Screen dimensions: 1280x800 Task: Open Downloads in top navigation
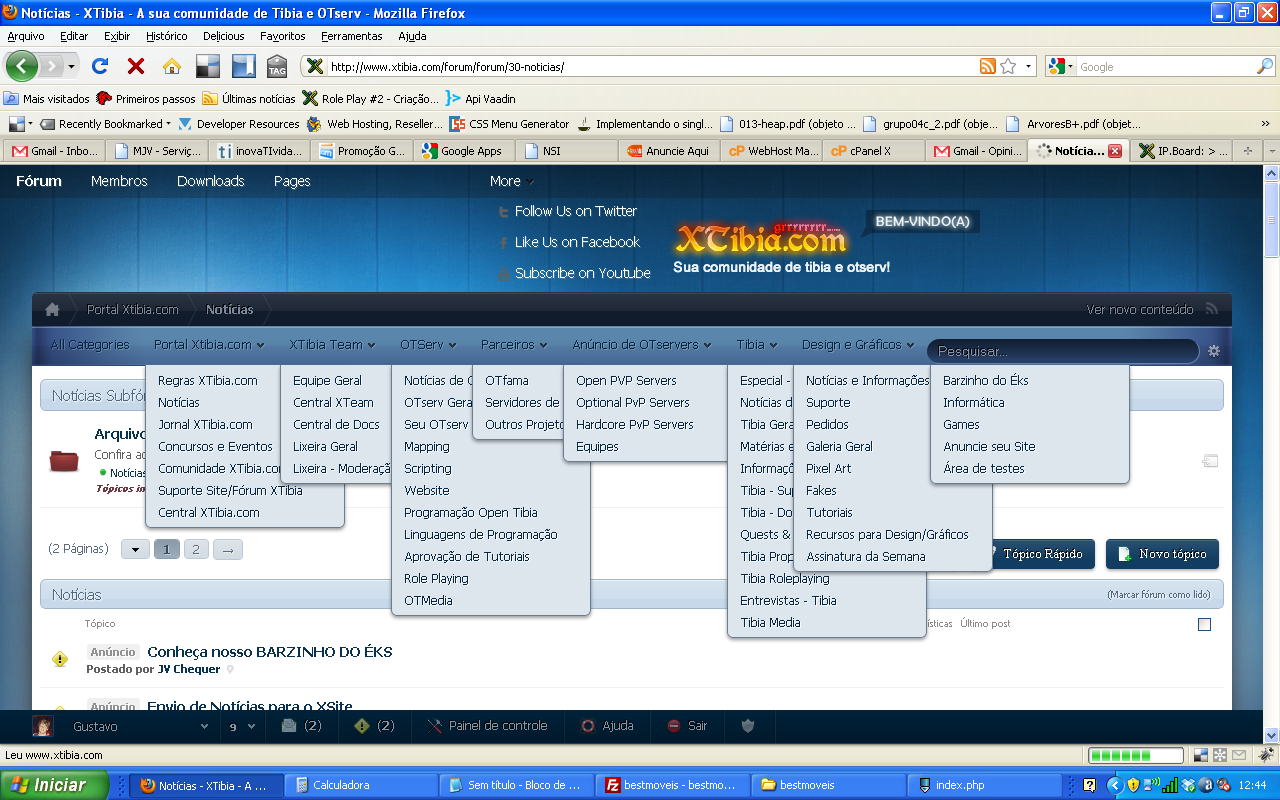tap(211, 181)
